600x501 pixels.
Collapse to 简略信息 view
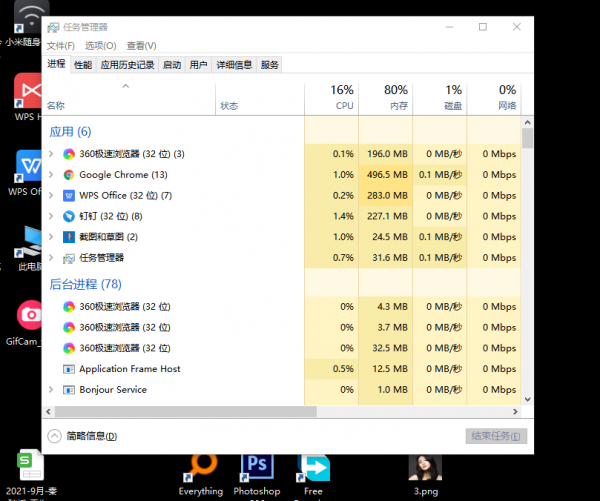pos(82,436)
